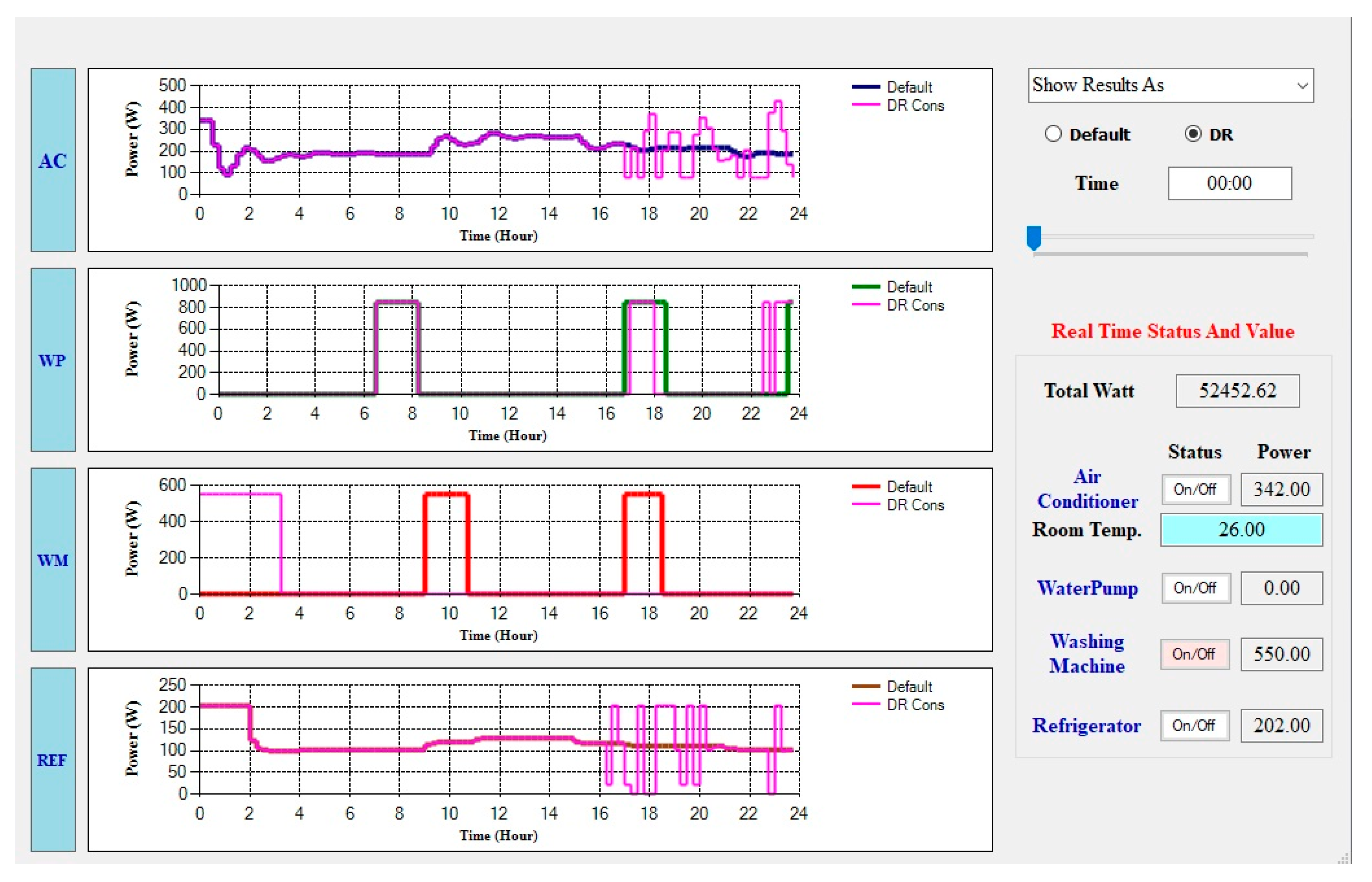Screen dimensions: 1372x882
Task: Toggle WaterPump On/Off status
Action: point(1195,588)
